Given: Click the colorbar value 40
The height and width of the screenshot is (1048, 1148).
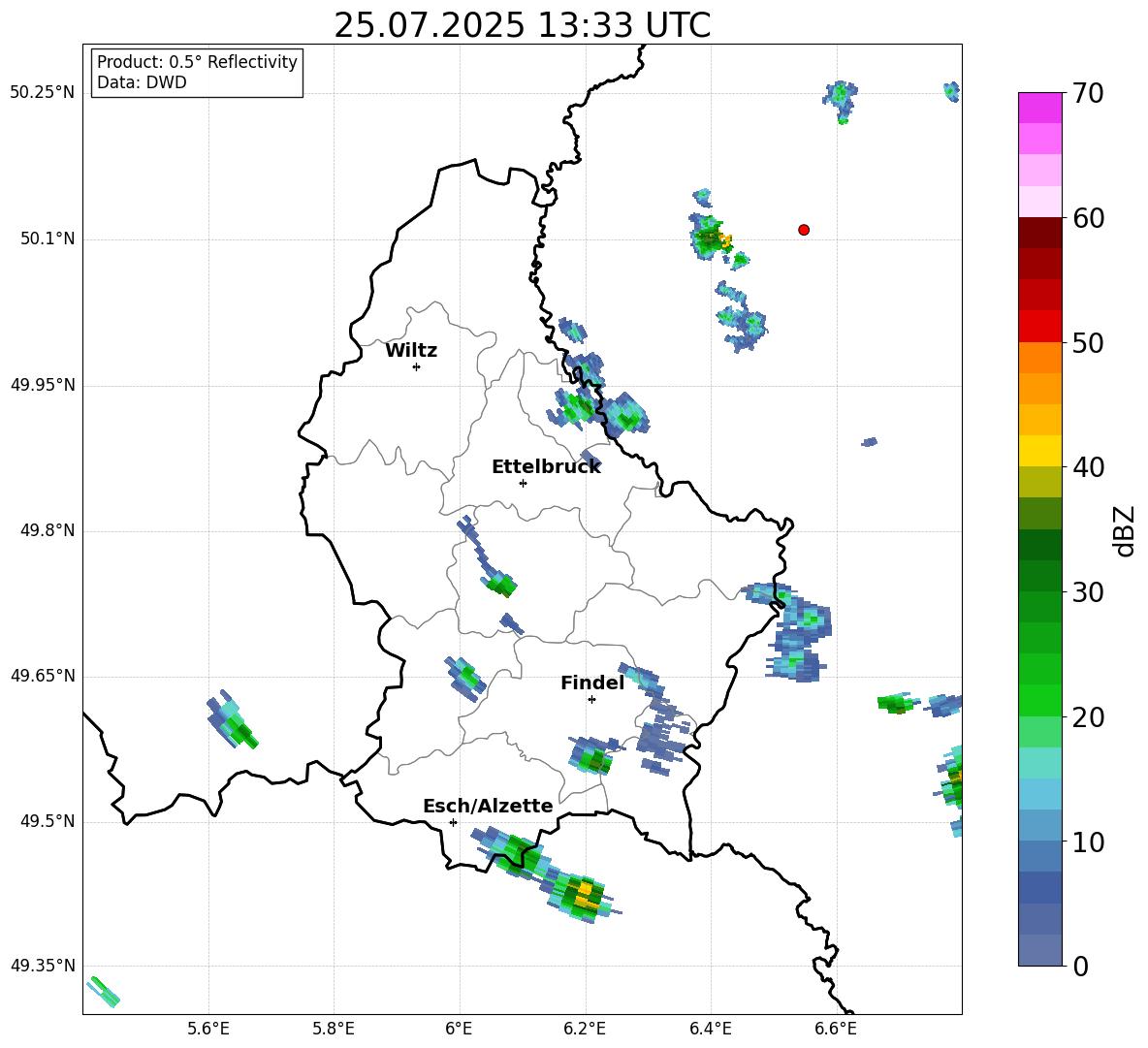Looking at the screenshot, I should point(1088,467).
